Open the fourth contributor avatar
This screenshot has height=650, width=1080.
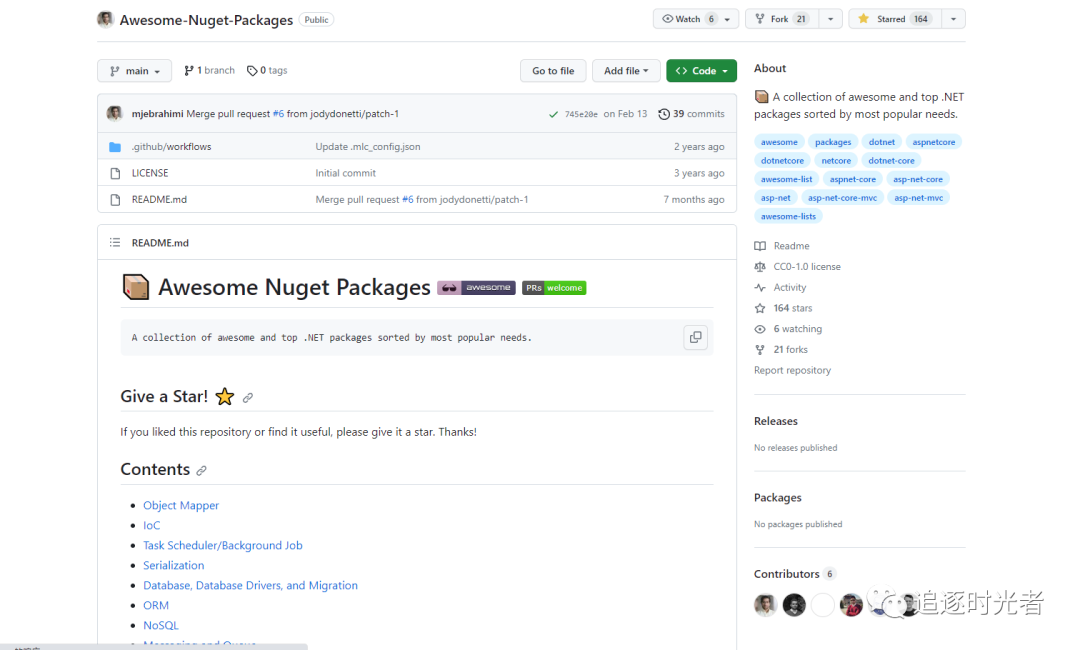(851, 605)
